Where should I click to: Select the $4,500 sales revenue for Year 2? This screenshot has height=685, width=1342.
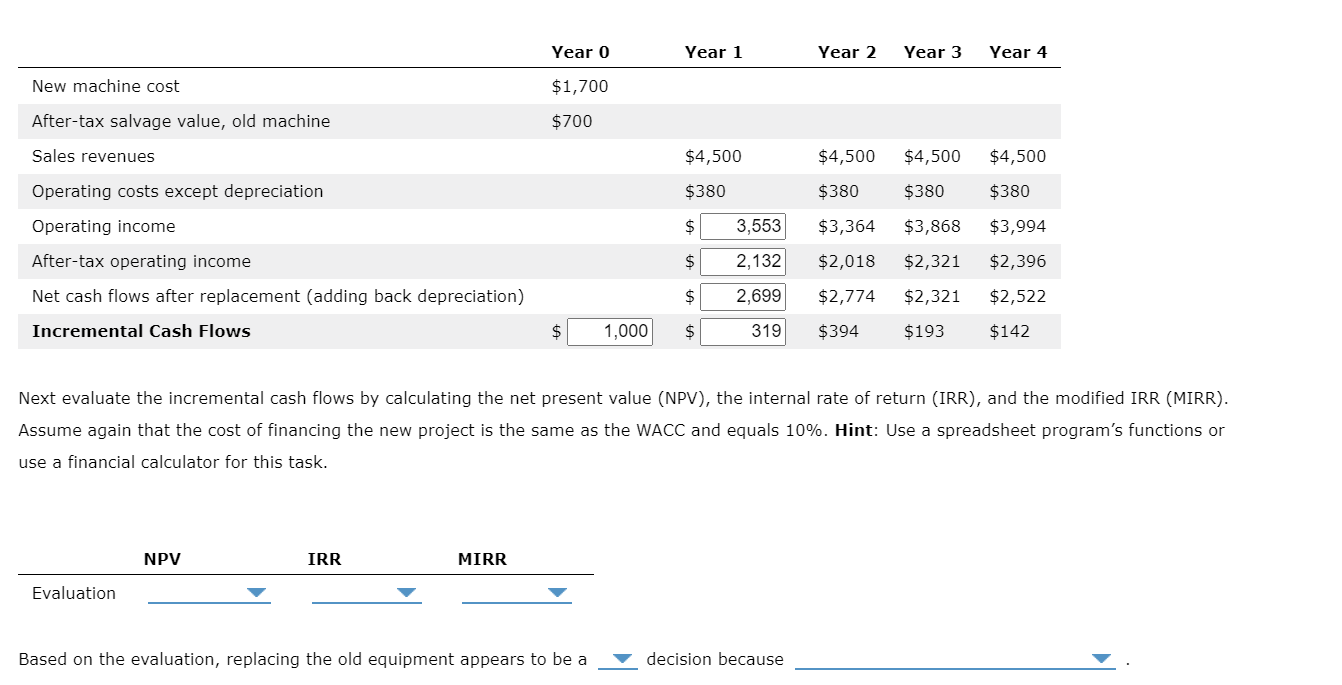point(847,156)
